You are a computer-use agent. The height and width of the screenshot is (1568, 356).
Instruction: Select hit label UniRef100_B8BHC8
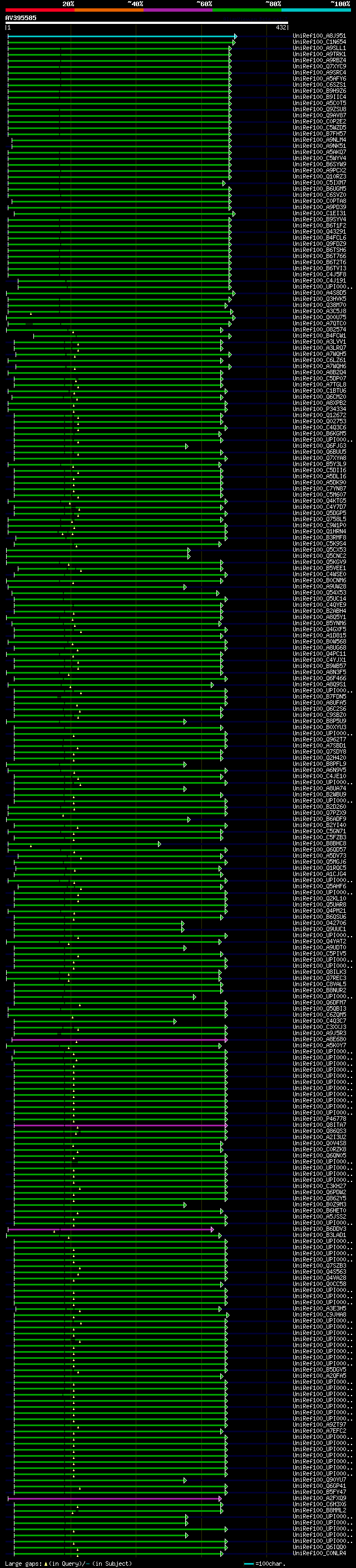click(x=319, y=843)
